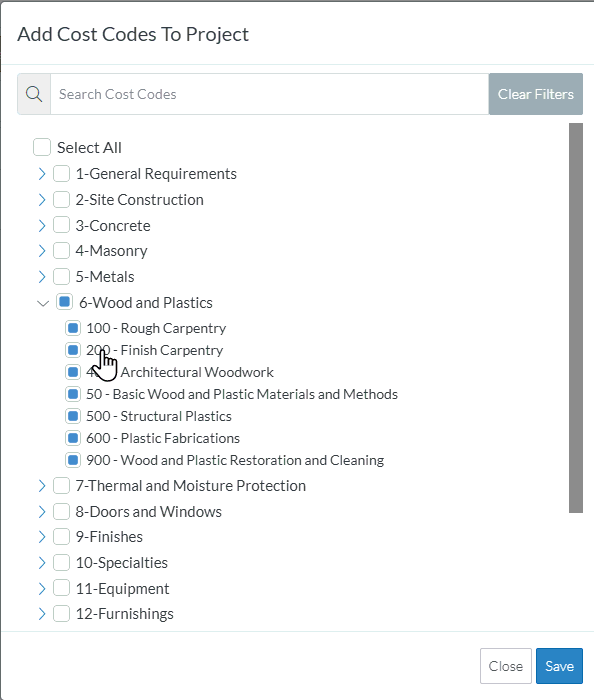This screenshot has height=700, width=594.
Task: Expand the 12-Furnishings chevron
Action: [x=42, y=614]
